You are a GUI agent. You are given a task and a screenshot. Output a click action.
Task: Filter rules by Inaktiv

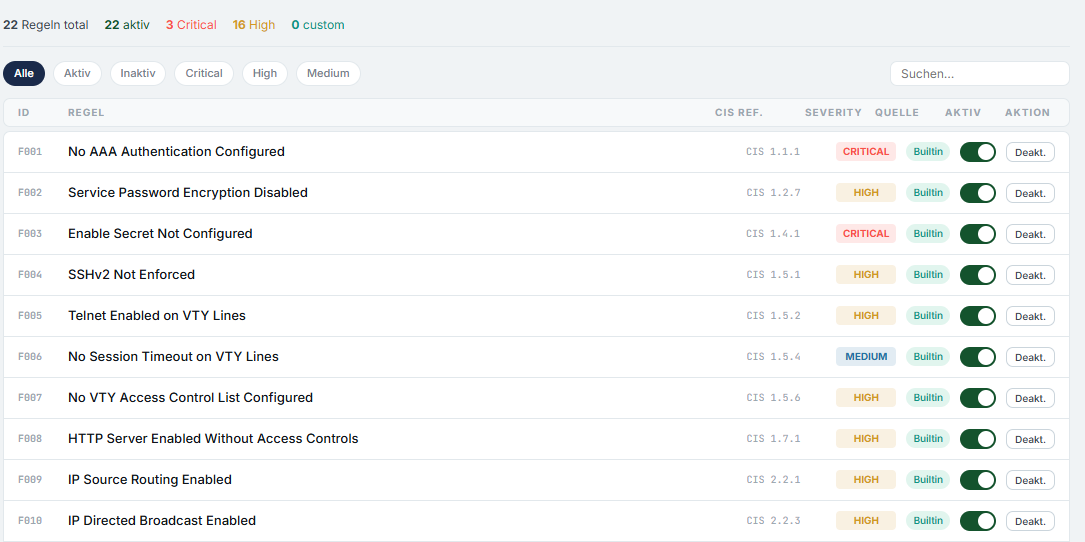pos(138,73)
